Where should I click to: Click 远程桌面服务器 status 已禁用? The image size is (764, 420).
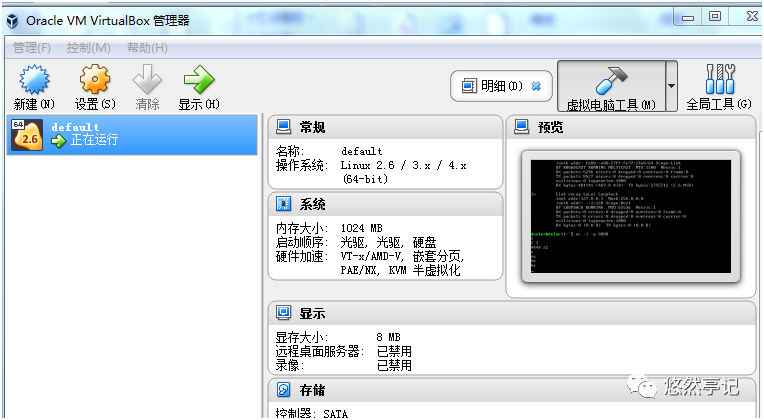[x=394, y=351]
